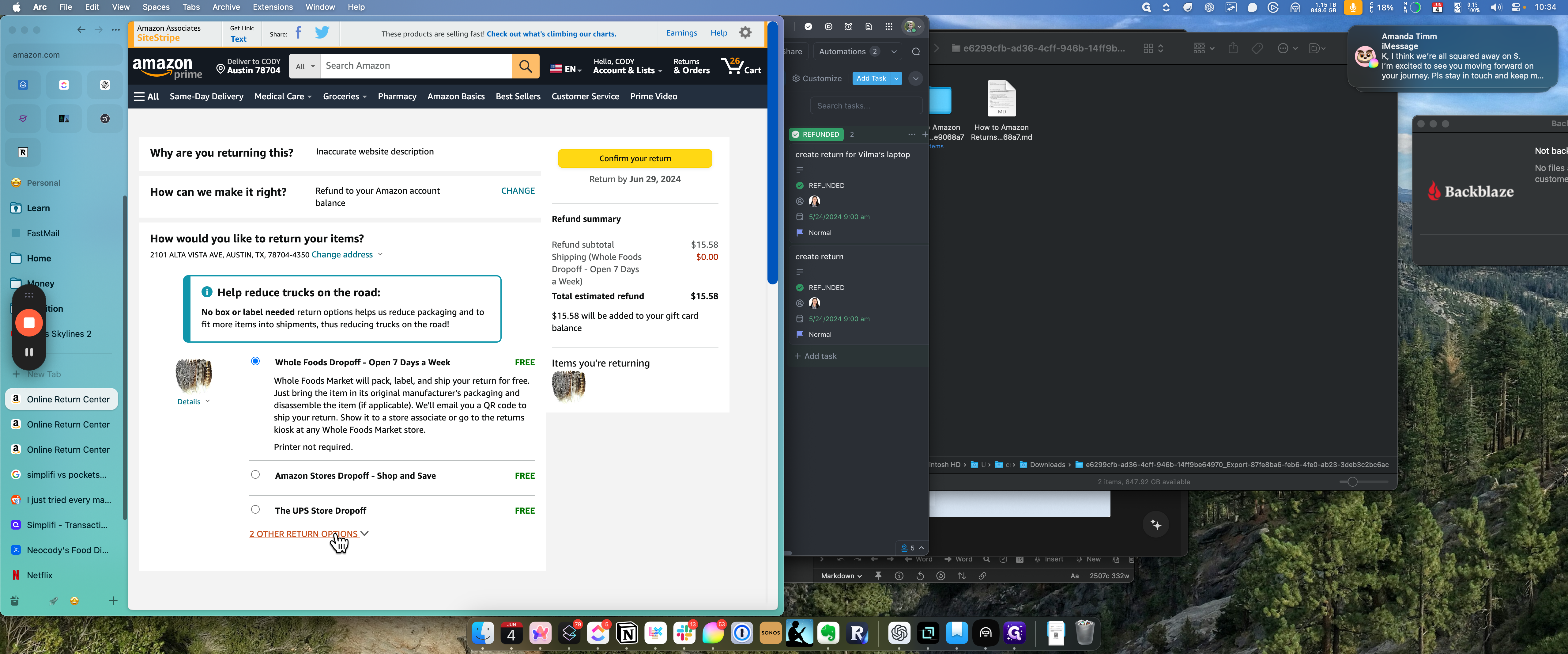Go back with Arc's back arrow
Image resolution: width=1568 pixels, height=654 pixels.
(81, 30)
